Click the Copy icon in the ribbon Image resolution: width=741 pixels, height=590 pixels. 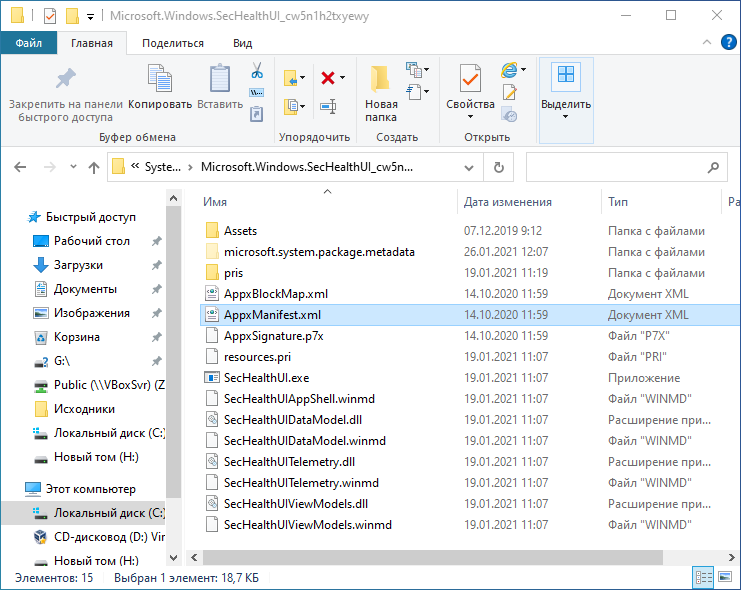(x=160, y=78)
